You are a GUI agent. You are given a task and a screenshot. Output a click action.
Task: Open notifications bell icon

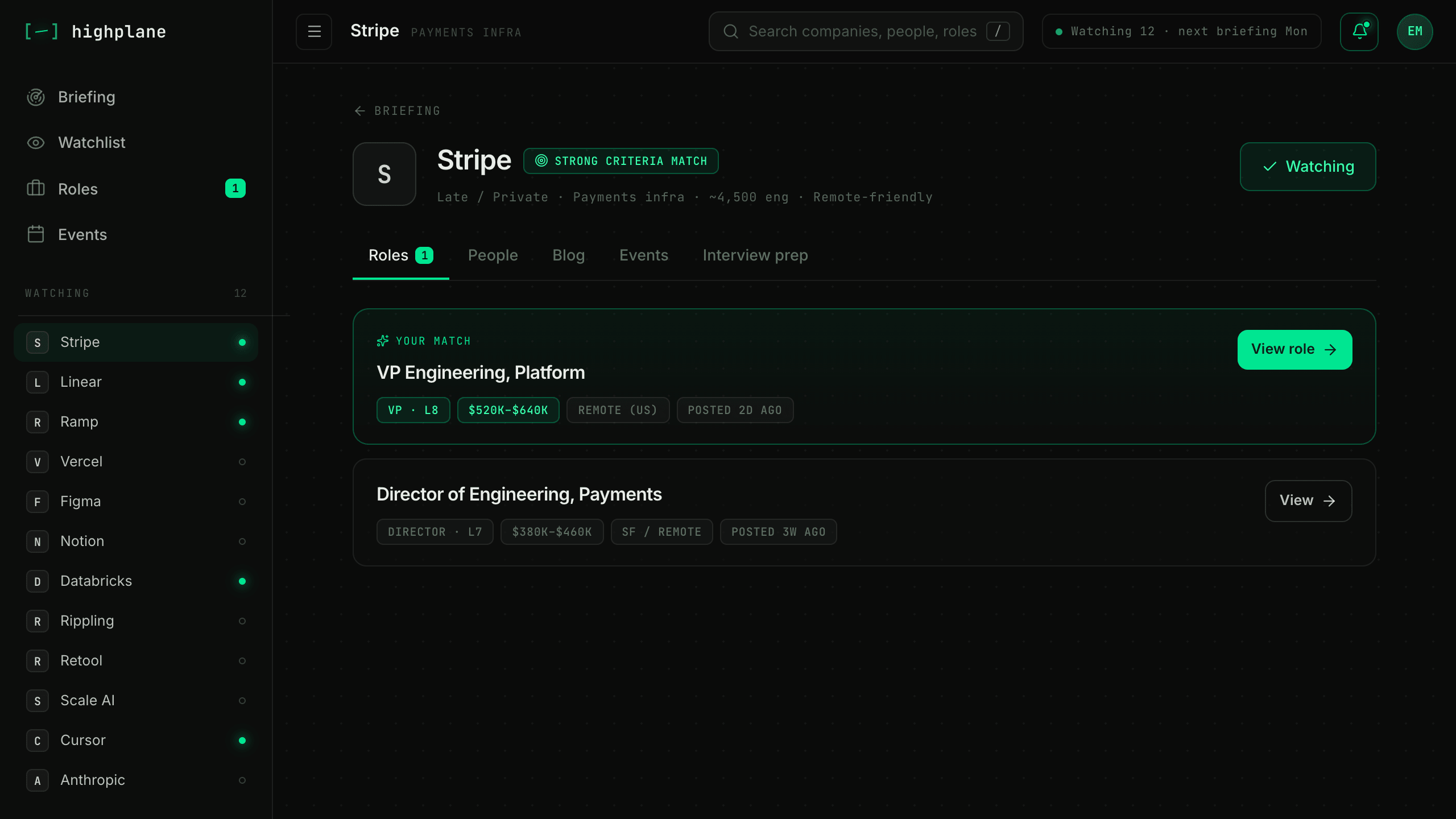(1359, 31)
